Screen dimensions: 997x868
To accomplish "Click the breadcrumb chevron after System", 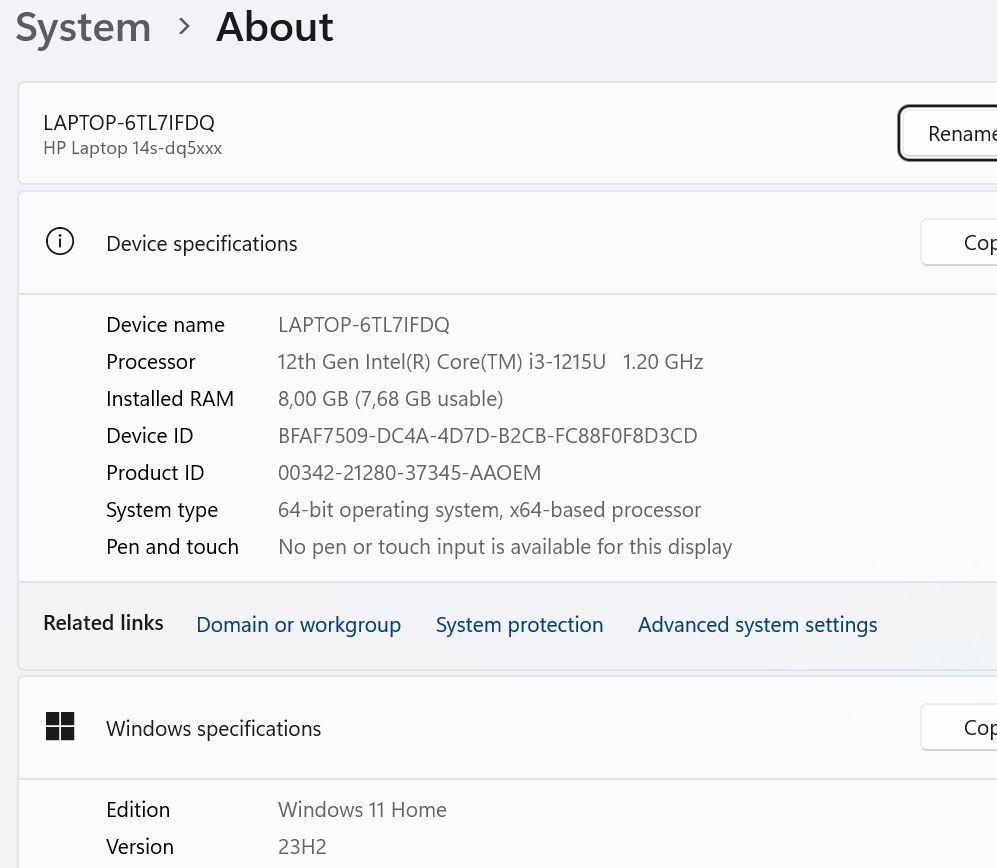I will 184,27.
